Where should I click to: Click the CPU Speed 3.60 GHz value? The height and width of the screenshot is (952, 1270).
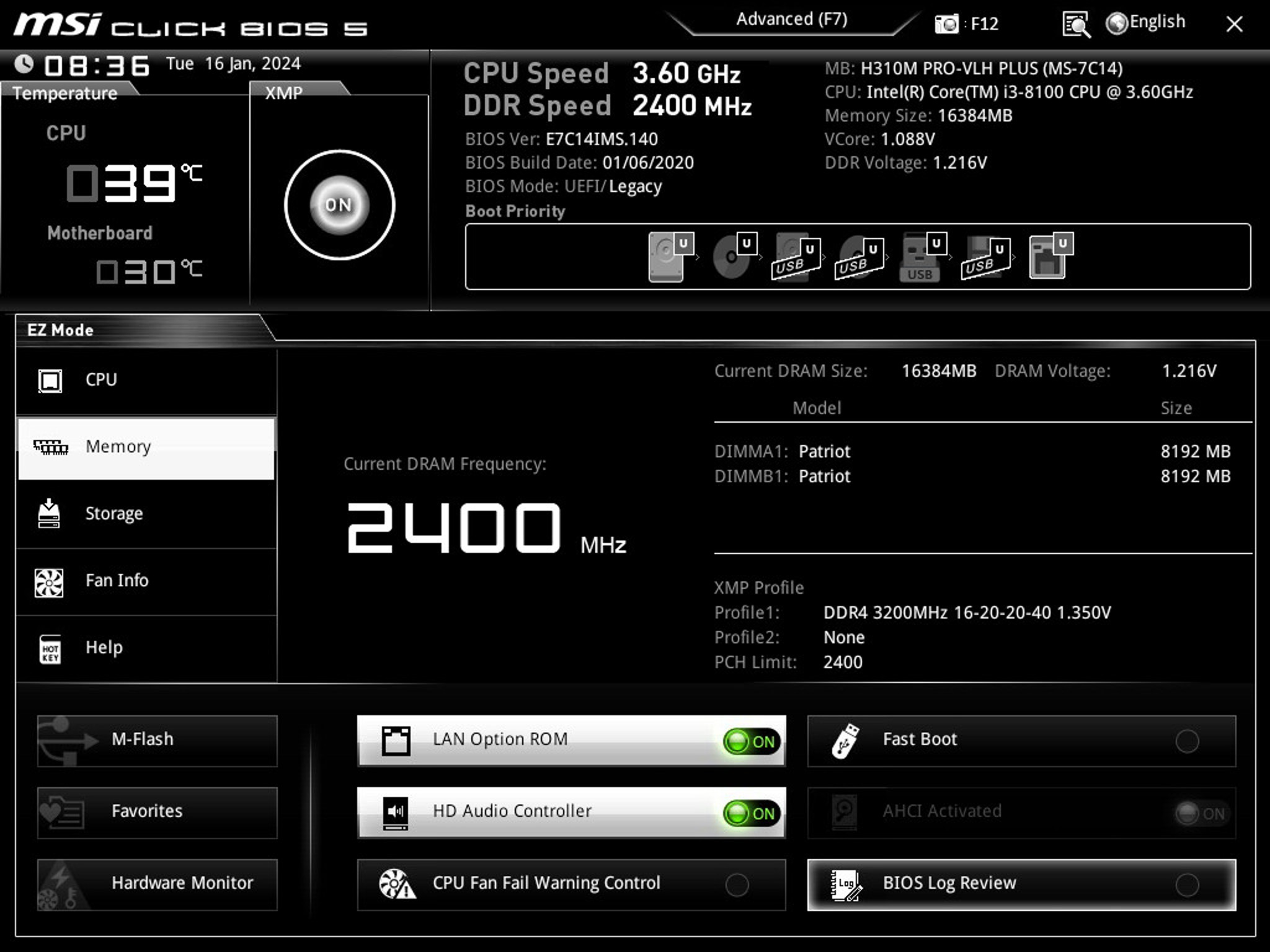tap(686, 74)
